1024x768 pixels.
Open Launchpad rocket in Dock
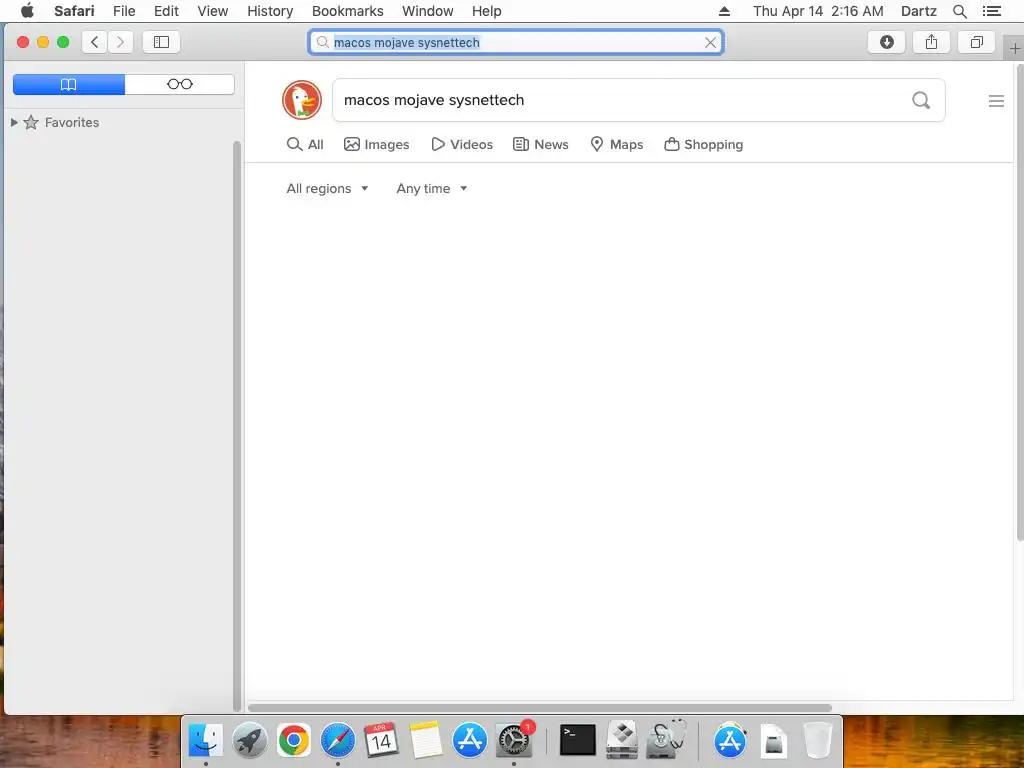coord(249,740)
